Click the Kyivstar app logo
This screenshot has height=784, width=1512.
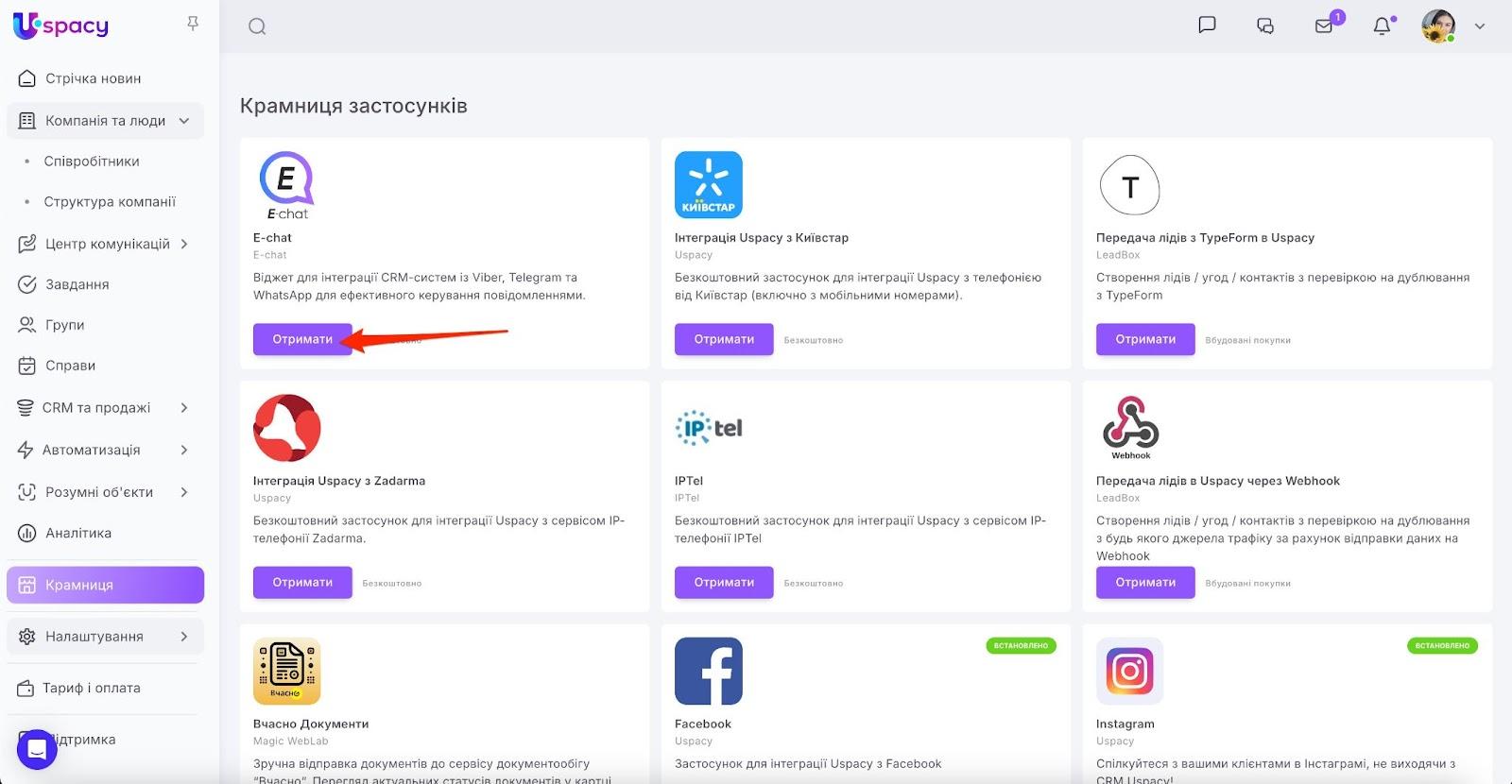[x=708, y=185]
